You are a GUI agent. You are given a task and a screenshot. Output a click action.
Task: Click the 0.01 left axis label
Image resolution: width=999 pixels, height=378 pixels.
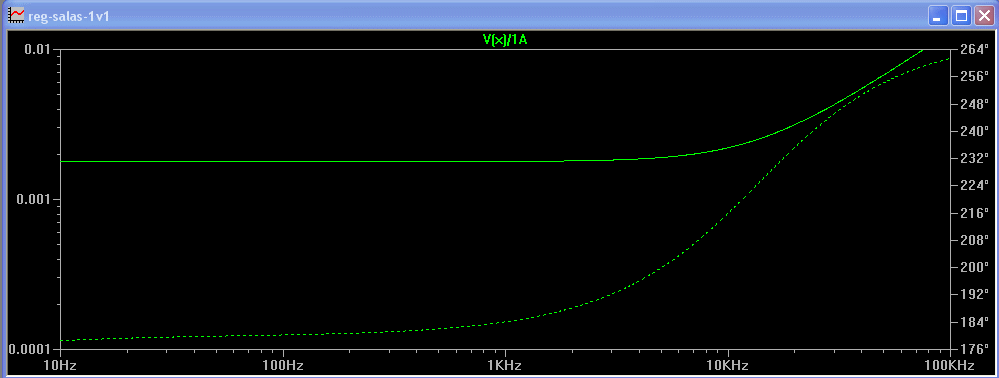38,50
